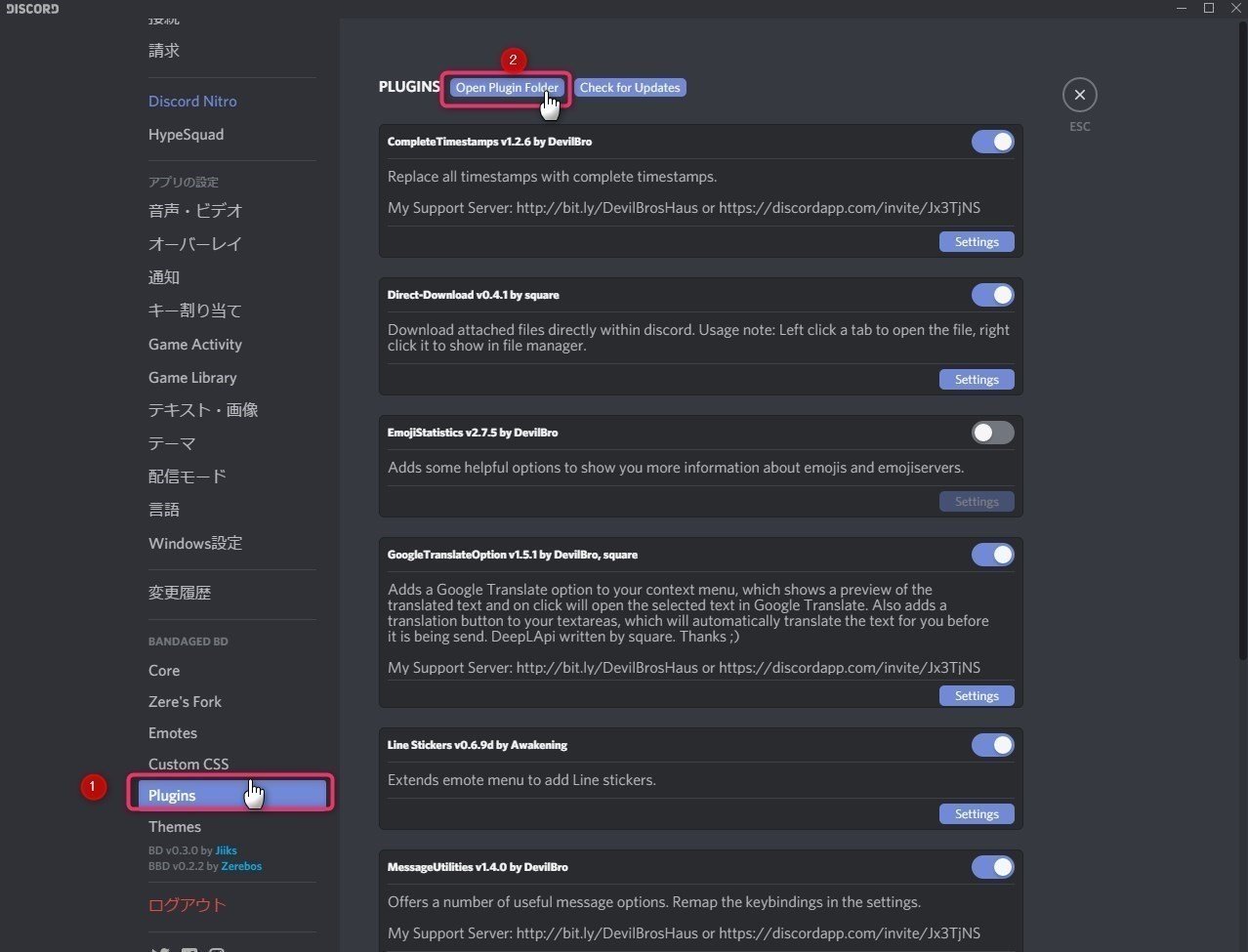Disable the CompleteTimestamps plugin toggle
Screen dimensions: 1248x952
pos(992,142)
